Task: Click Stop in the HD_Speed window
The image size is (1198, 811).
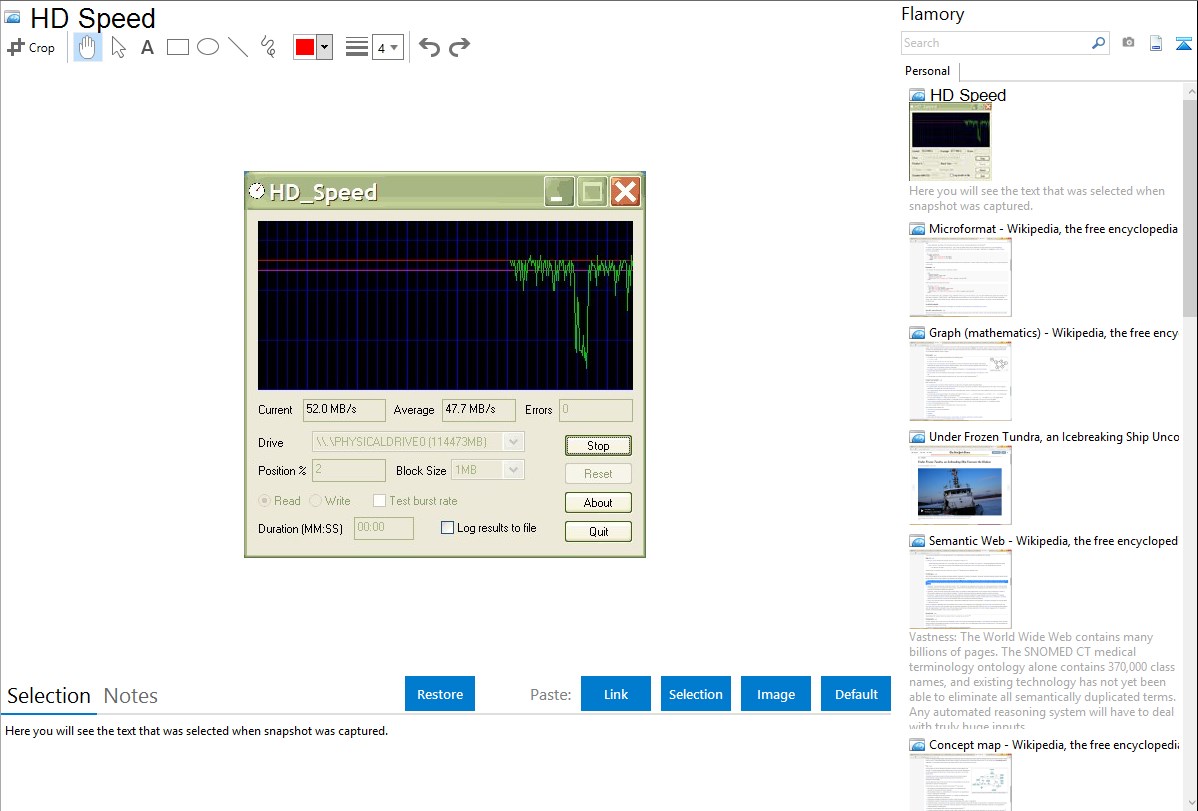Action: (598, 446)
